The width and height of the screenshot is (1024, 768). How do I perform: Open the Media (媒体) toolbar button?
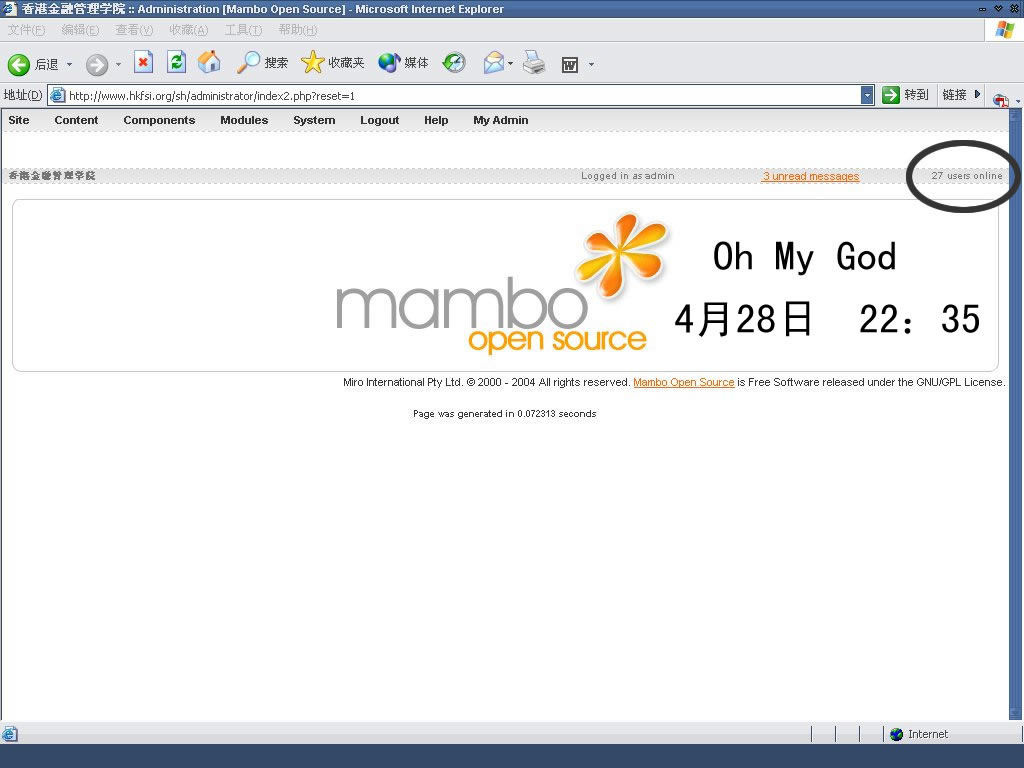tap(403, 63)
